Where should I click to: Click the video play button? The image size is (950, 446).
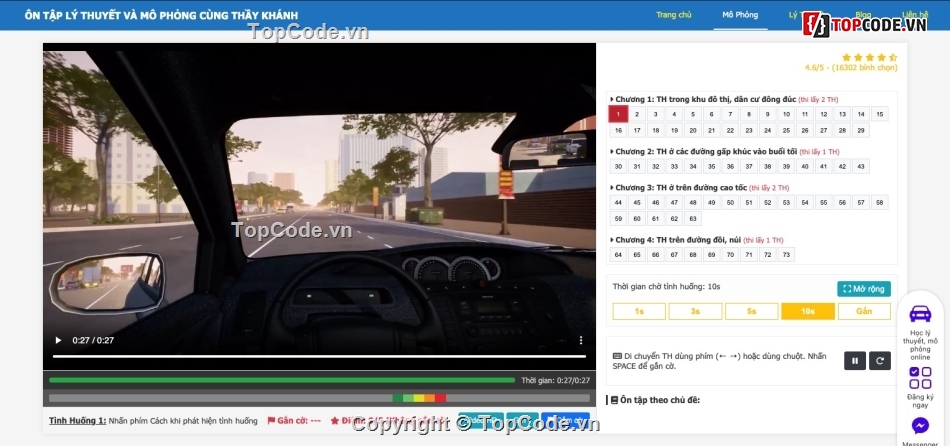(58, 340)
